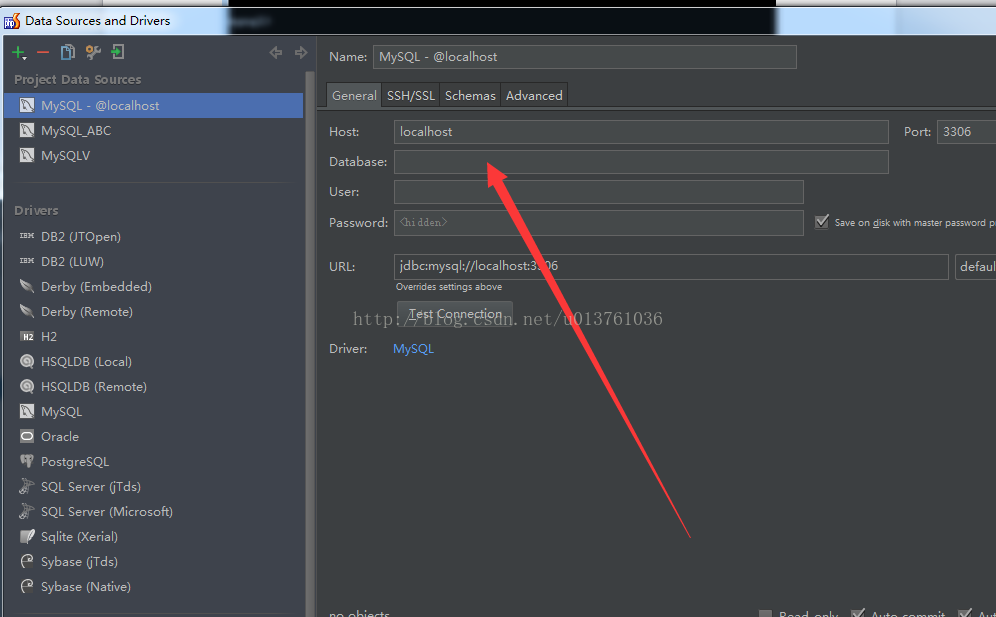Screen dimensions: 996x617
Task: Switch to the Advanced tab
Action: coord(534,95)
